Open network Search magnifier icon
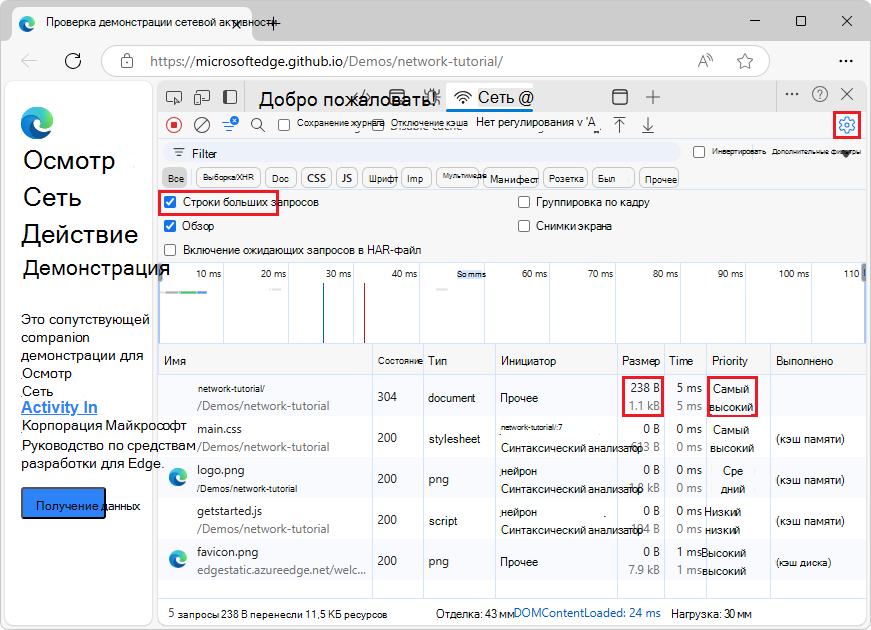 [258, 125]
